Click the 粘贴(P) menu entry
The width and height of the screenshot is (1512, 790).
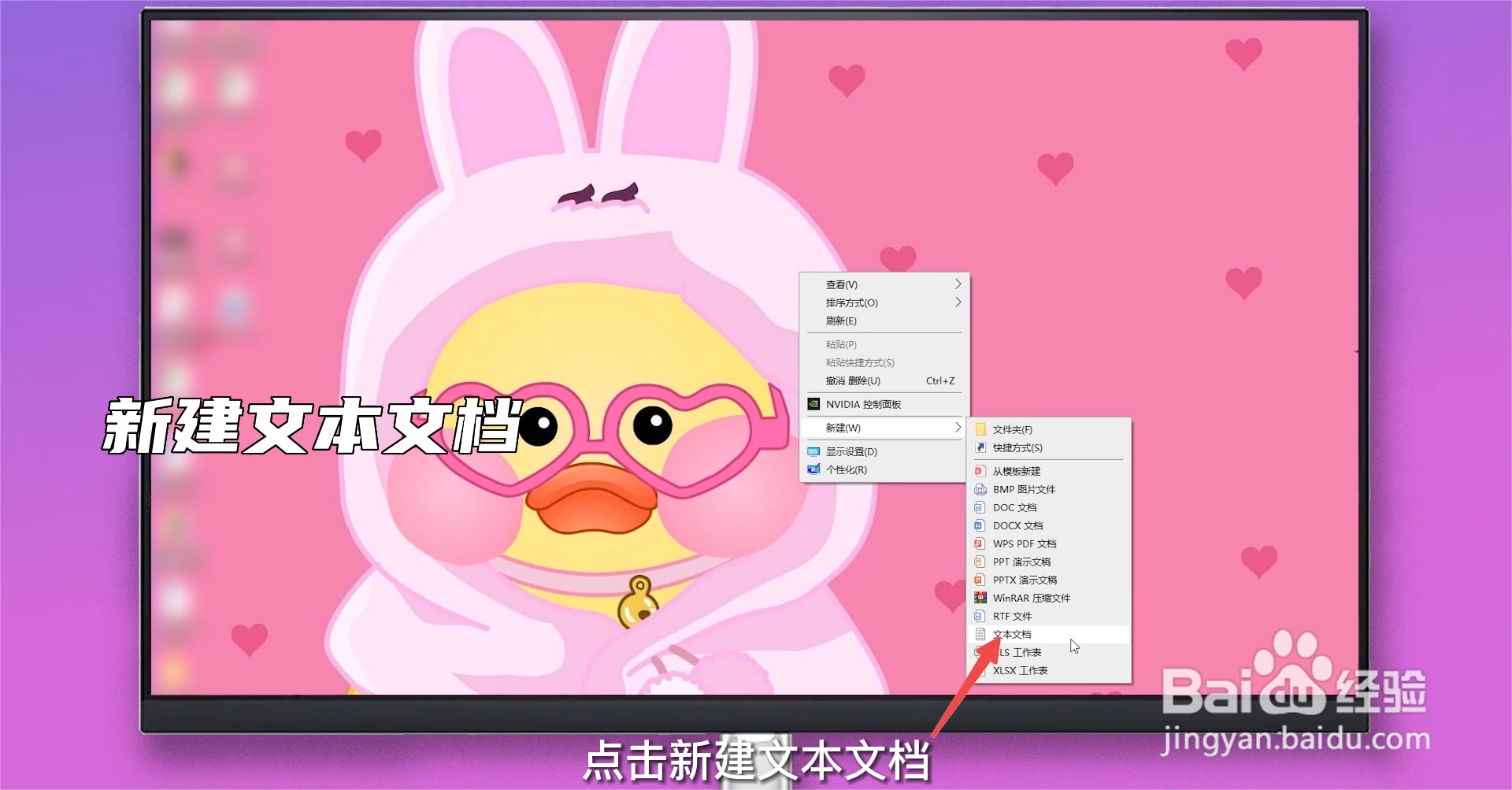tap(884, 344)
